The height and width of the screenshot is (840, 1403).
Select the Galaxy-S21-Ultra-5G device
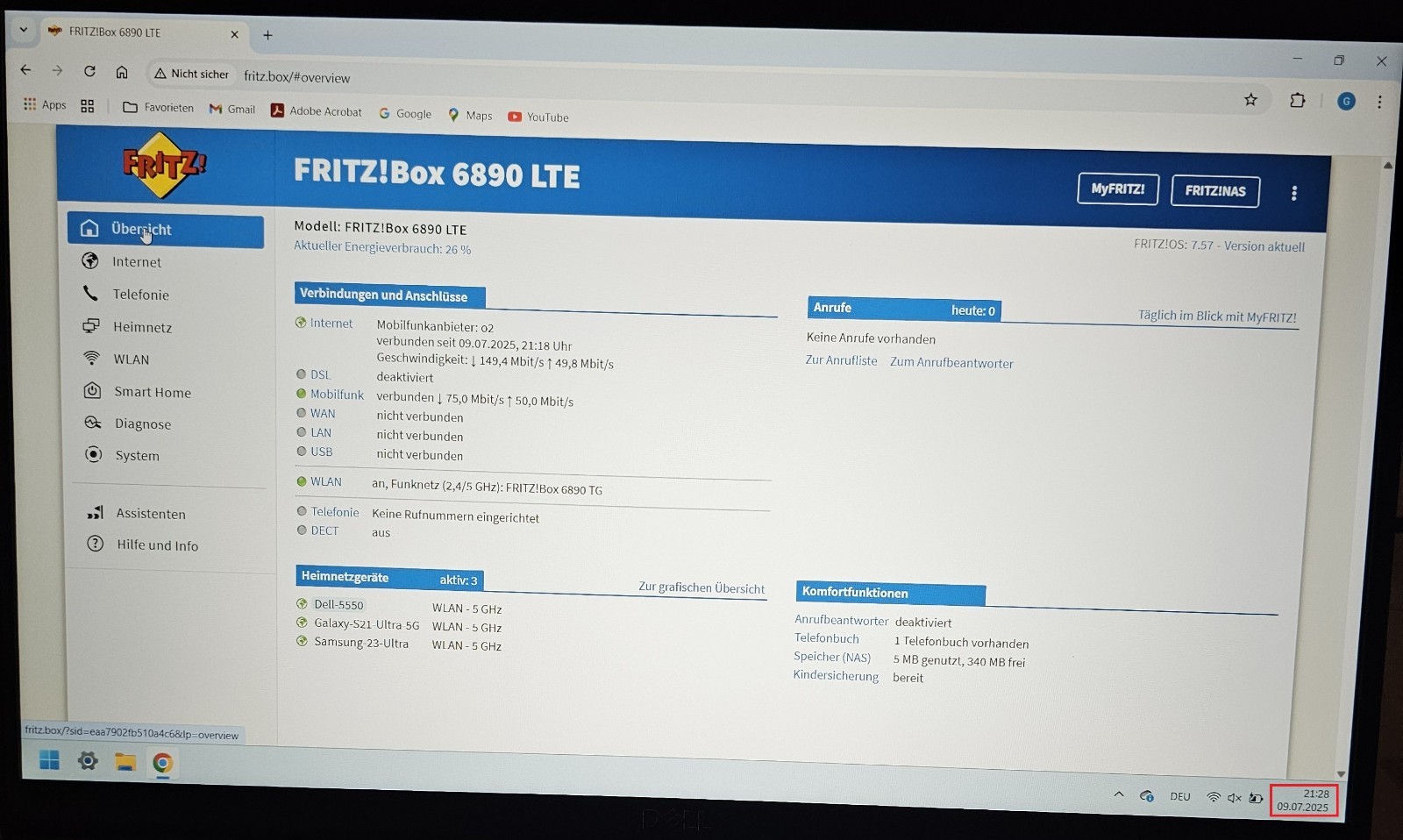tap(367, 624)
